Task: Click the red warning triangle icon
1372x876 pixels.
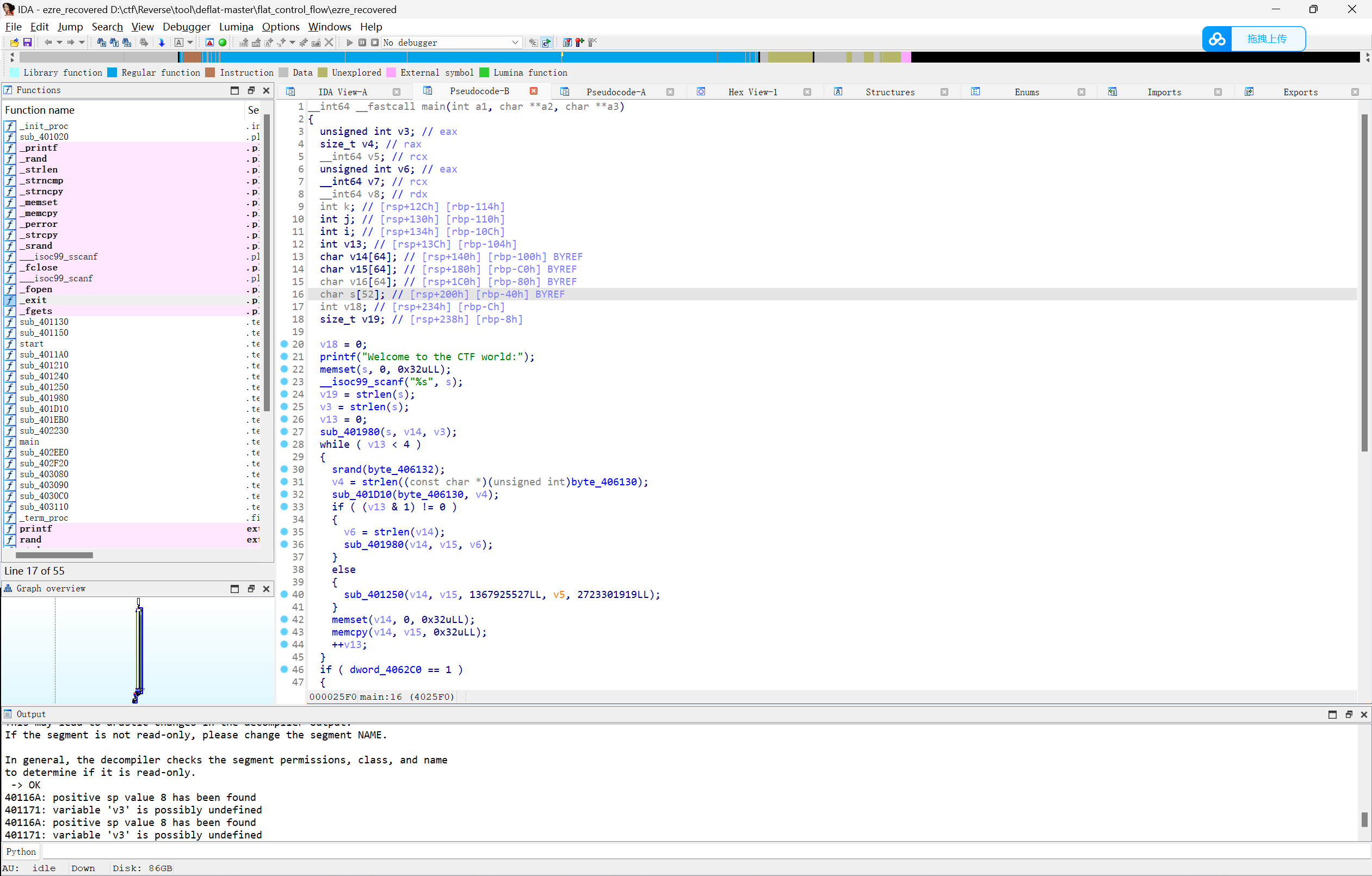Action: point(209,43)
